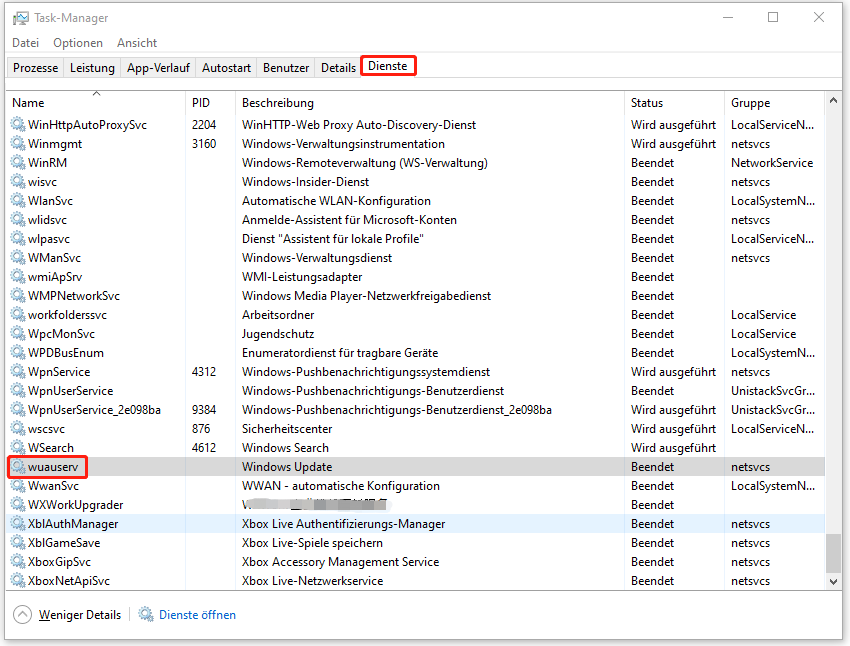Click the gear icon beside XboxGipSvc

pos(18,561)
